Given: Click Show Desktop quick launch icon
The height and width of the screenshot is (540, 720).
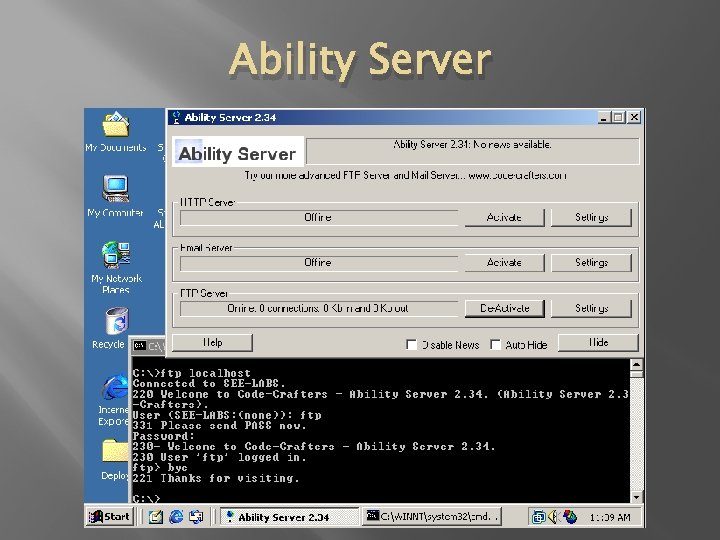Looking at the screenshot, I should tap(196, 517).
